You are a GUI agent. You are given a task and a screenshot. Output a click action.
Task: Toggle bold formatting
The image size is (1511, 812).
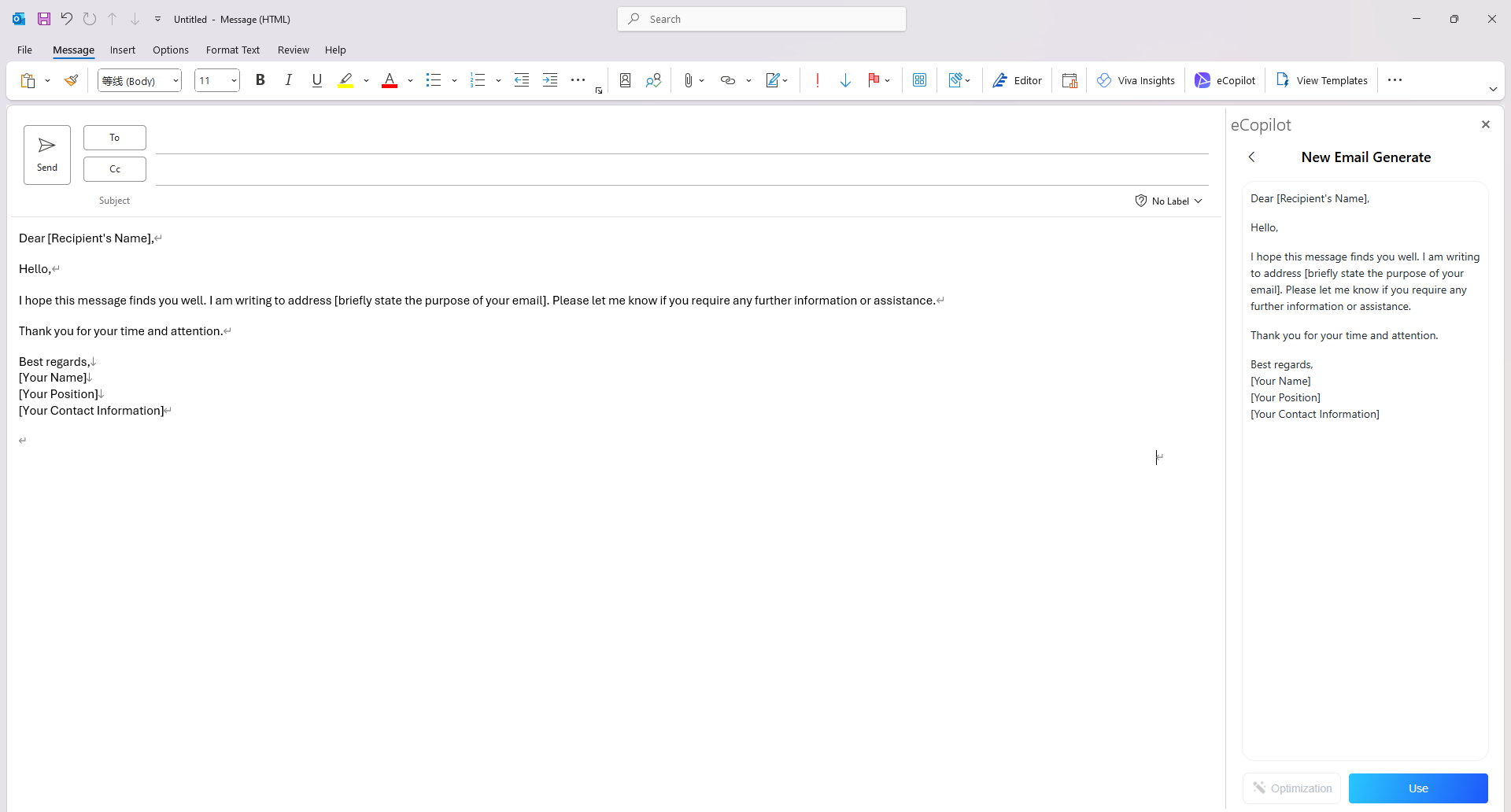tap(260, 79)
